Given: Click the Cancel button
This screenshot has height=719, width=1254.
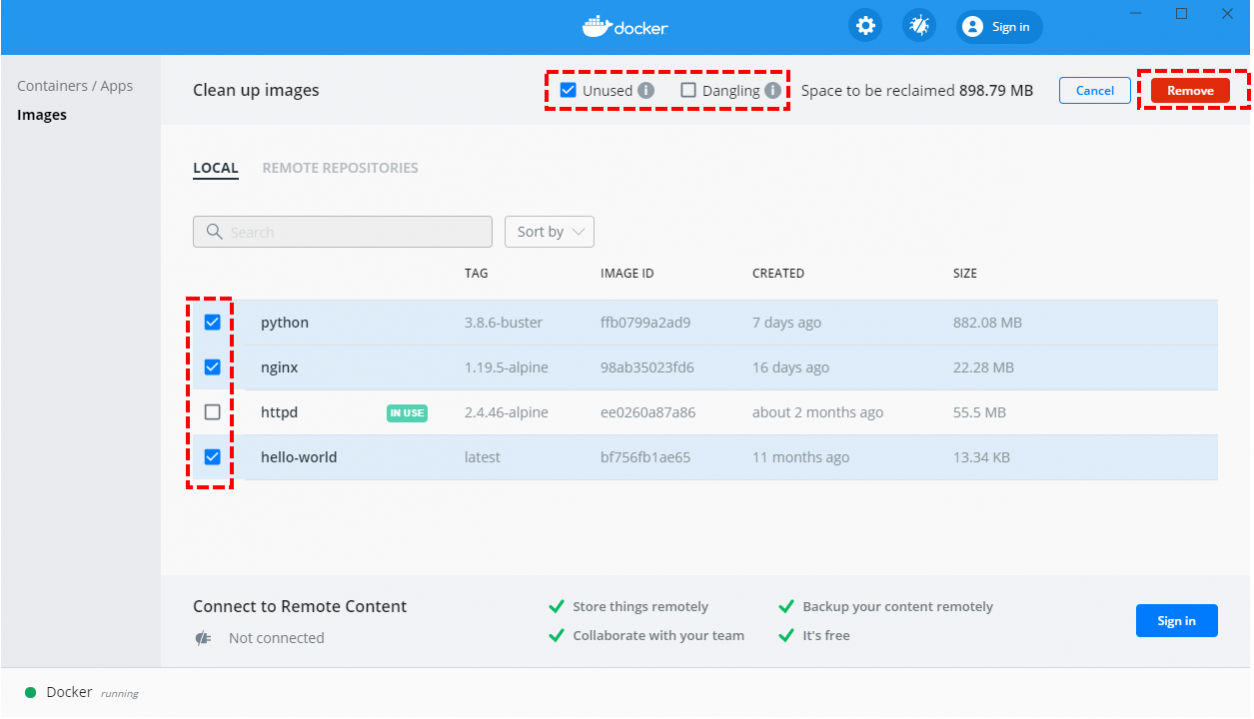Looking at the screenshot, I should point(1095,90).
